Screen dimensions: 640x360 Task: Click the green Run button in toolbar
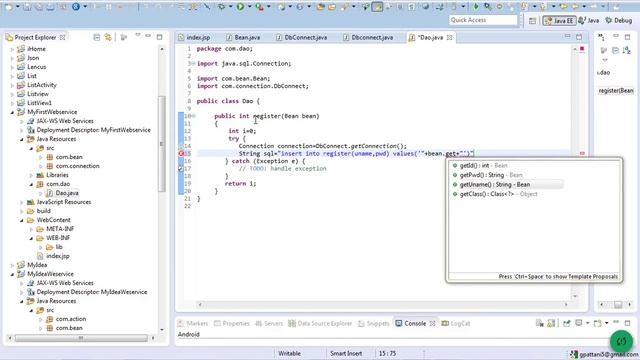point(240,7)
